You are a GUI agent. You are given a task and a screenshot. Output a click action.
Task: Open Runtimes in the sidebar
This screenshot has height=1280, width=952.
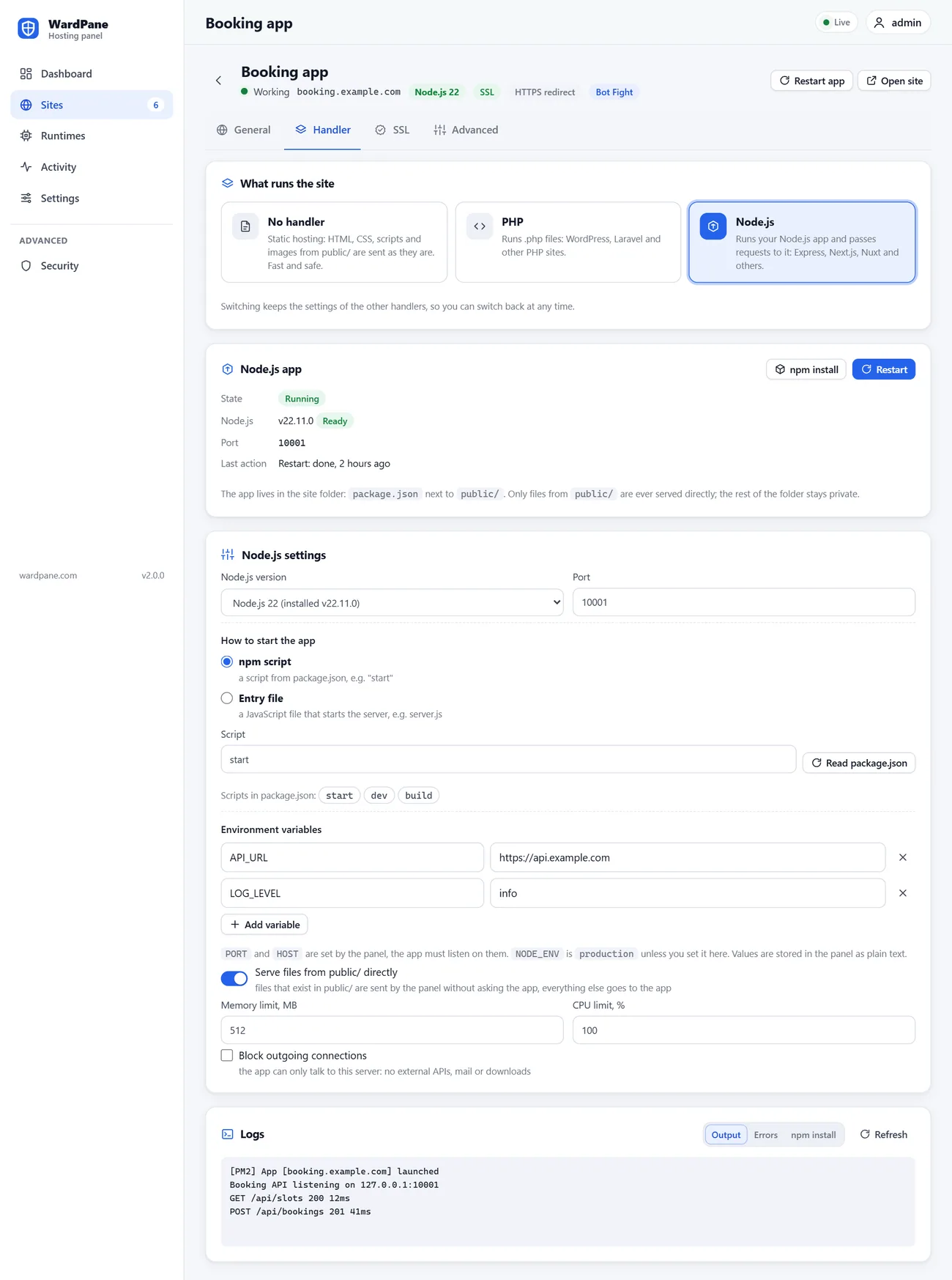point(92,136)
